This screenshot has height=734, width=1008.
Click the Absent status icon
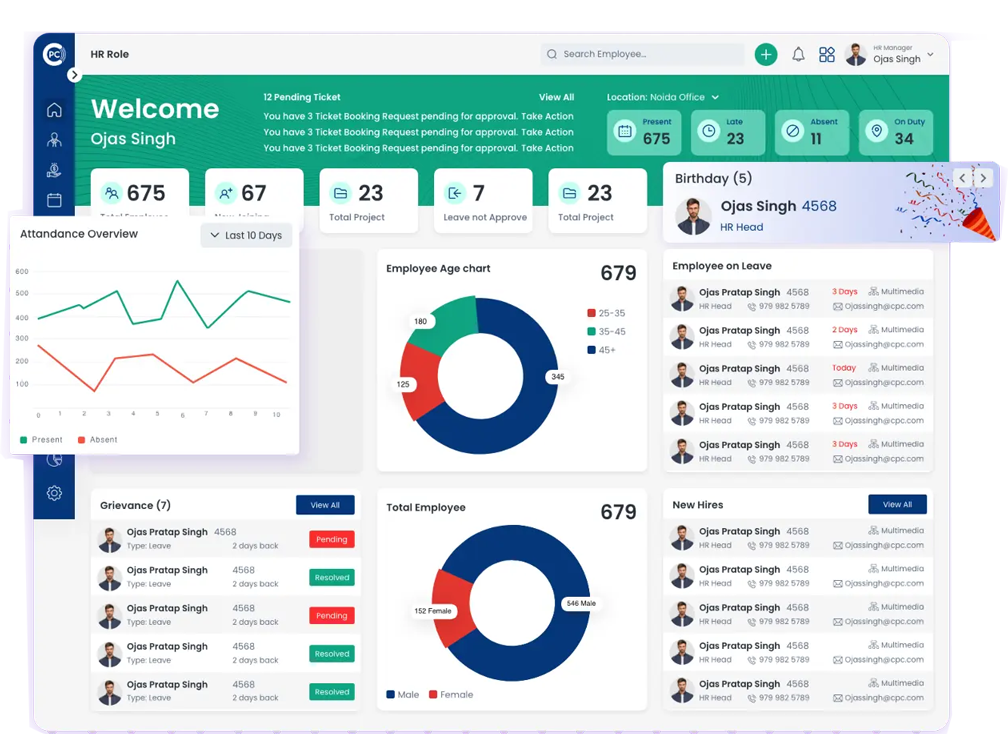(x=793, y=132)
